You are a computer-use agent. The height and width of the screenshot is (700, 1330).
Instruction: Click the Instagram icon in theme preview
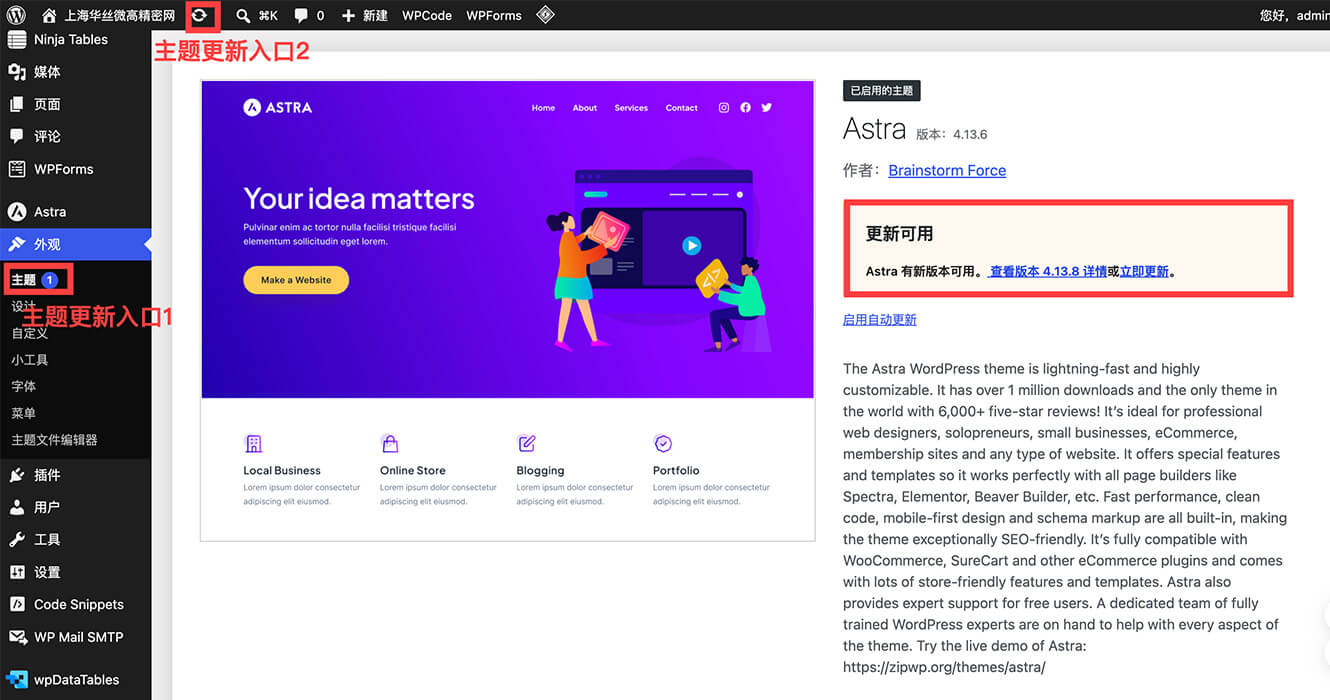pos(724,107)
